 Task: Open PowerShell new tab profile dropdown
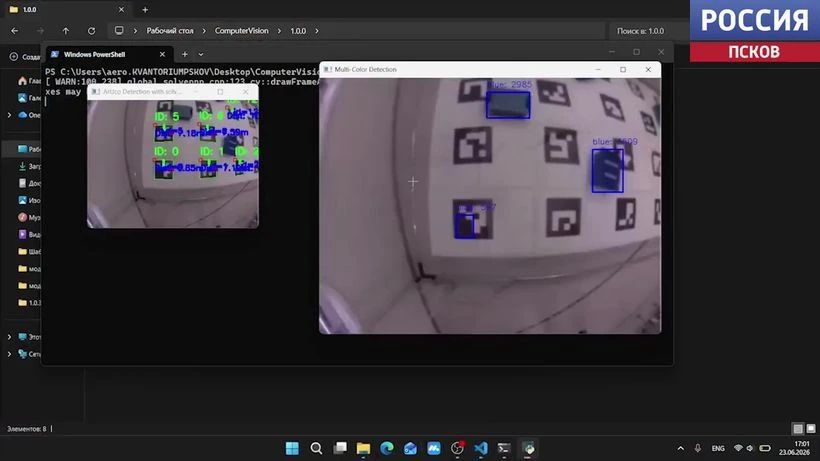coord(201,54)
